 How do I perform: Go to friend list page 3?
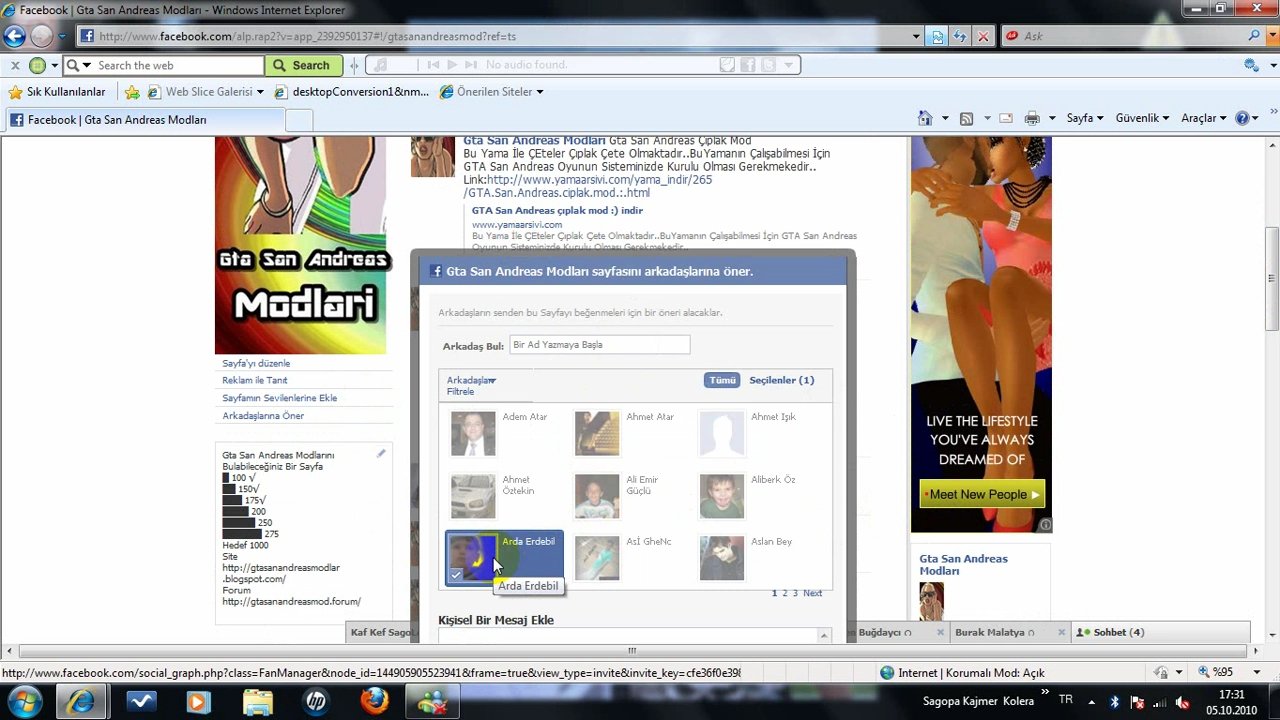[796, 593]
